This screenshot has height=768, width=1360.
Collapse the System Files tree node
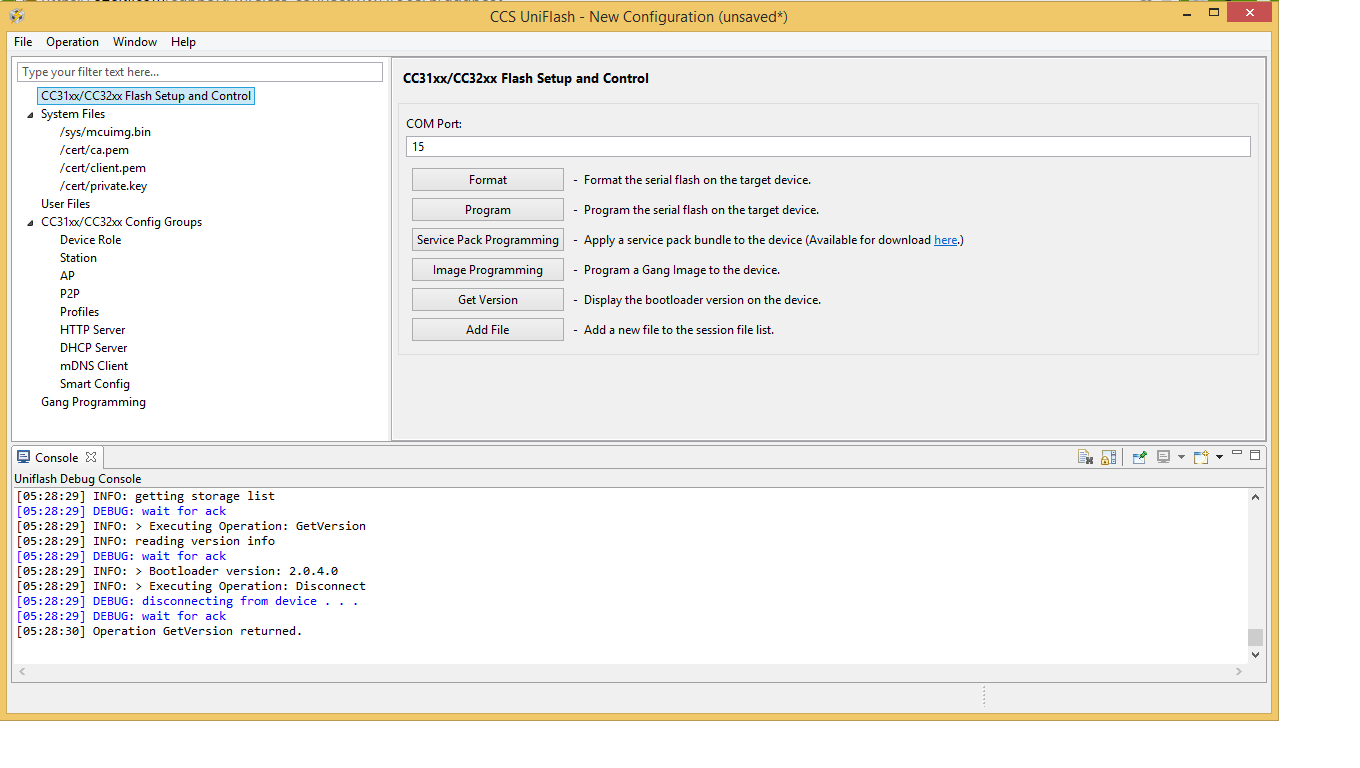(x=30, y=115)
